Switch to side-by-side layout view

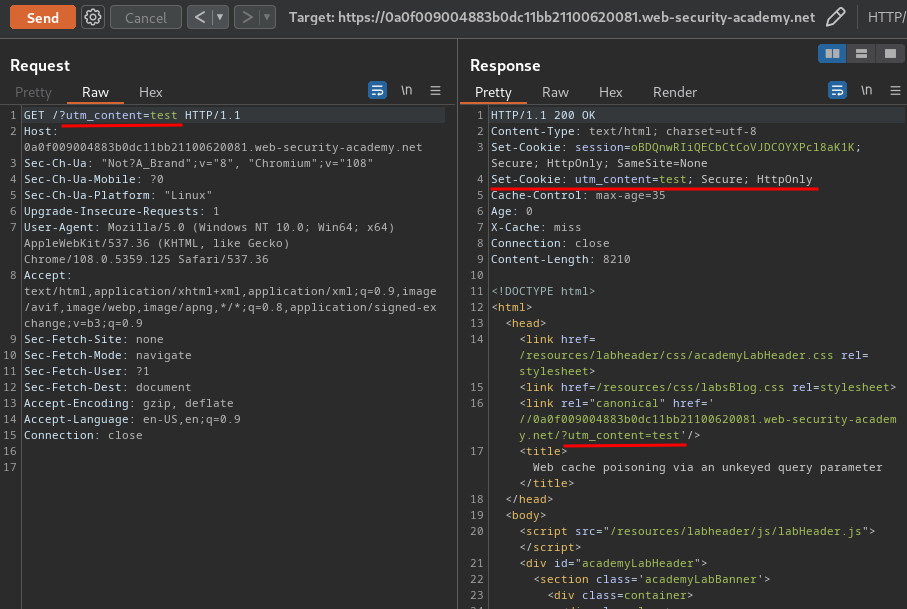[832, 54]
